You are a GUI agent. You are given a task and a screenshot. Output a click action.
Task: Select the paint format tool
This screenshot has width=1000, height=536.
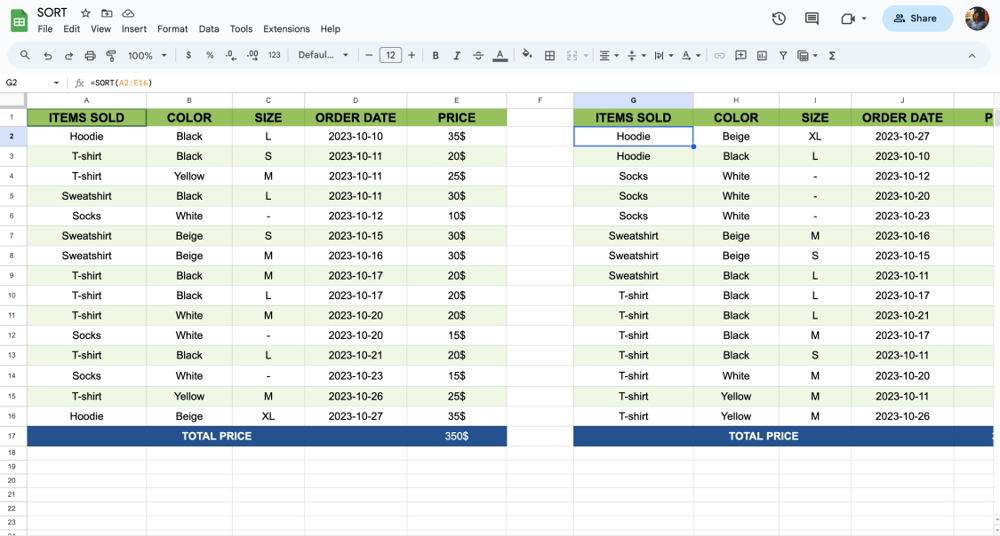pyautogui.click(x=111, y=56)
